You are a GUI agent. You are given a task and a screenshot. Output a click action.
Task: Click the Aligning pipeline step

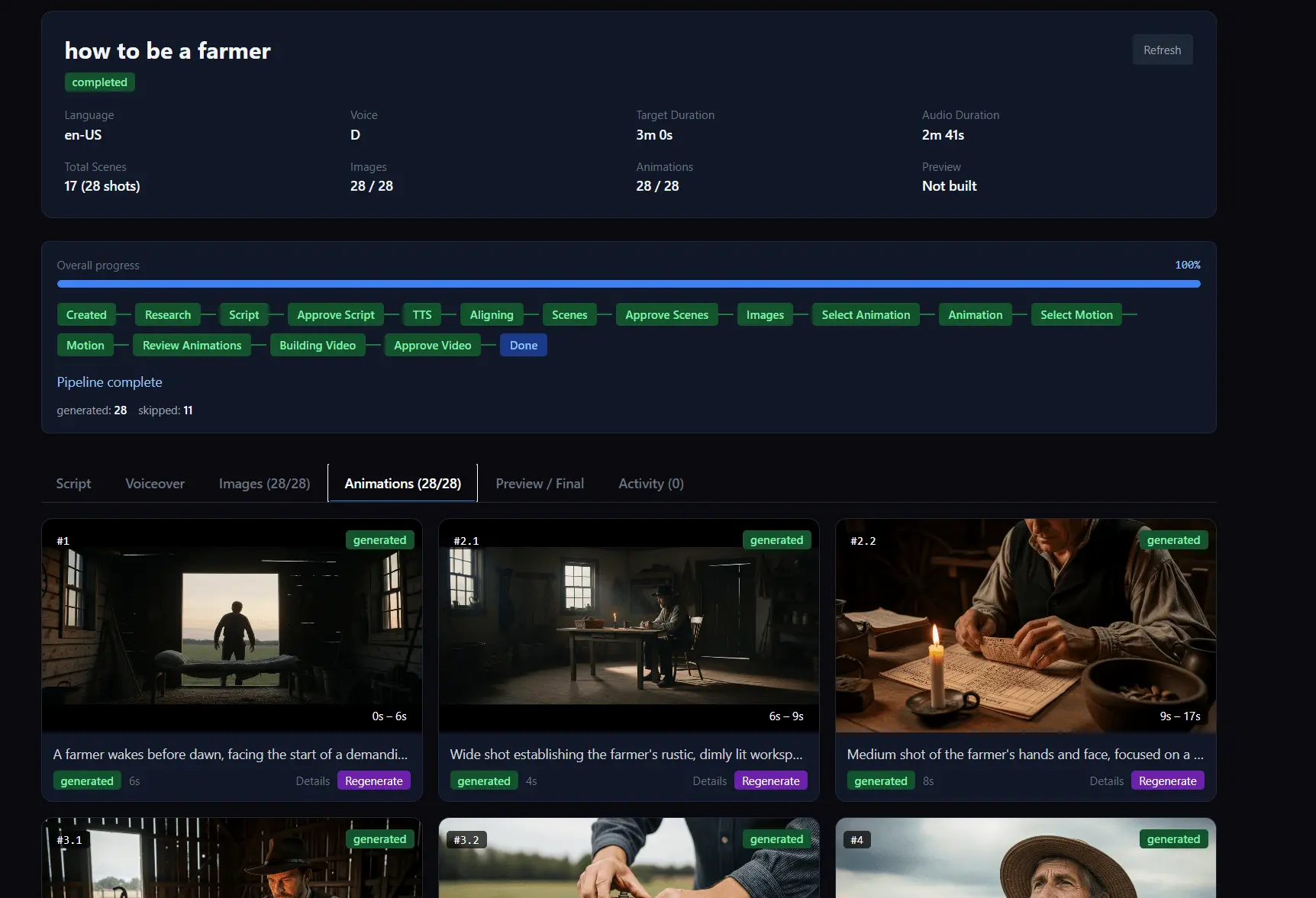coord(492,315)
